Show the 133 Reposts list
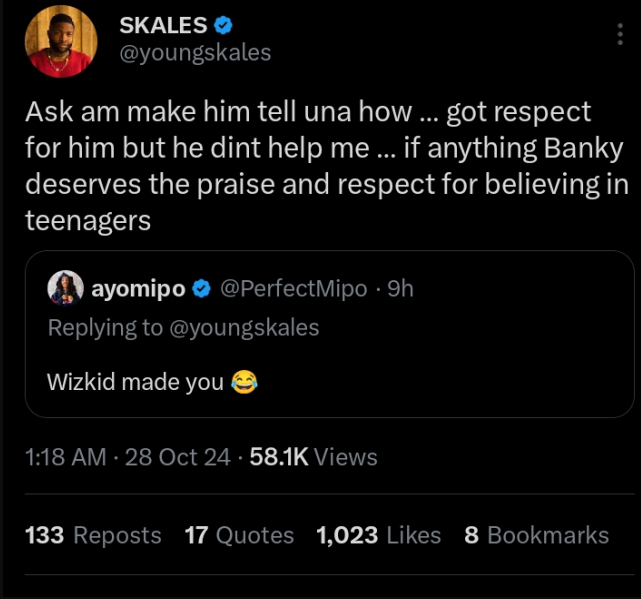 point(92,535)
